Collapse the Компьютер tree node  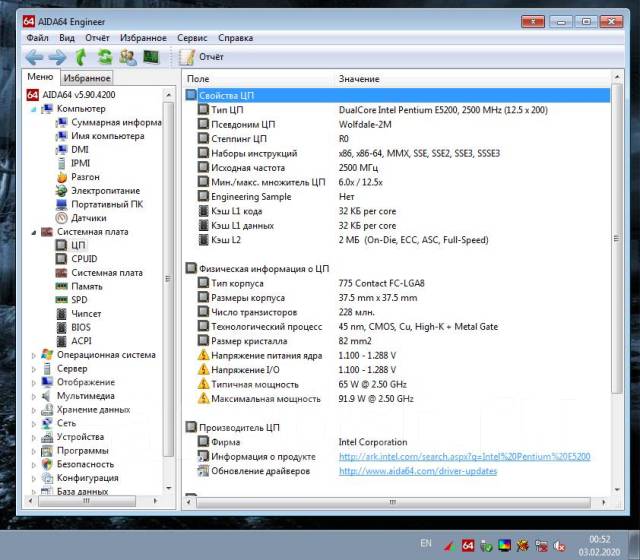pyautogui.click(x=34, y=109)
